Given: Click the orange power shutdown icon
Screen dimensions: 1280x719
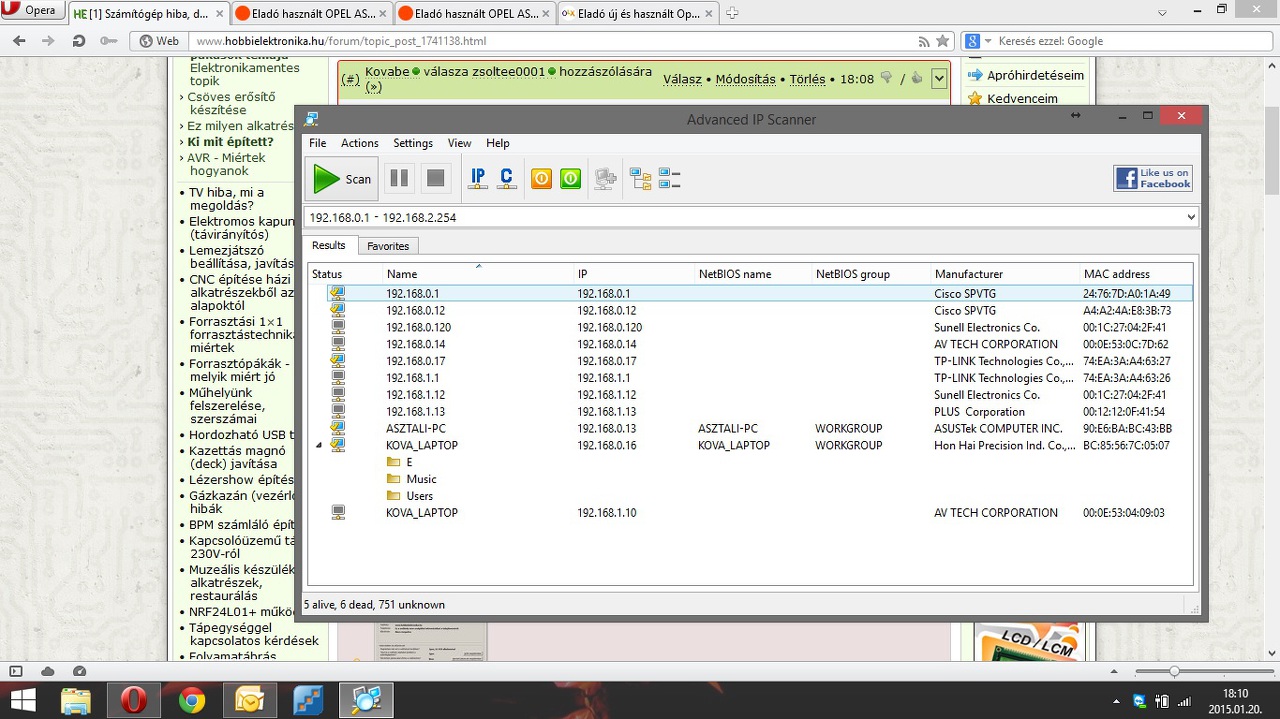Looking at the screenshot, I should tap(541, 179).
